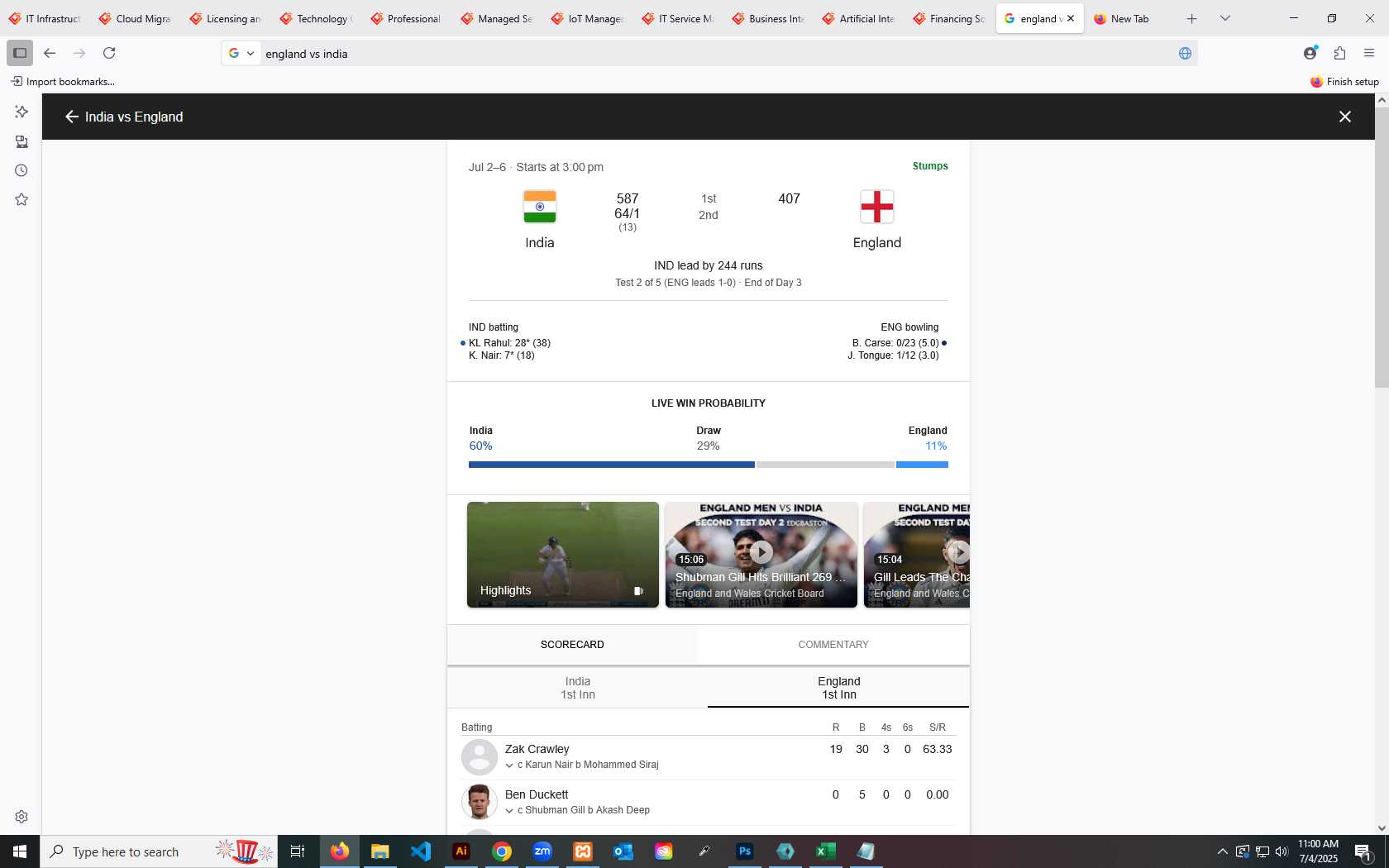This screenshot has height=868, width=1389.
Task: Open Task View on the taskbar
Action: [x=298, y=851]
